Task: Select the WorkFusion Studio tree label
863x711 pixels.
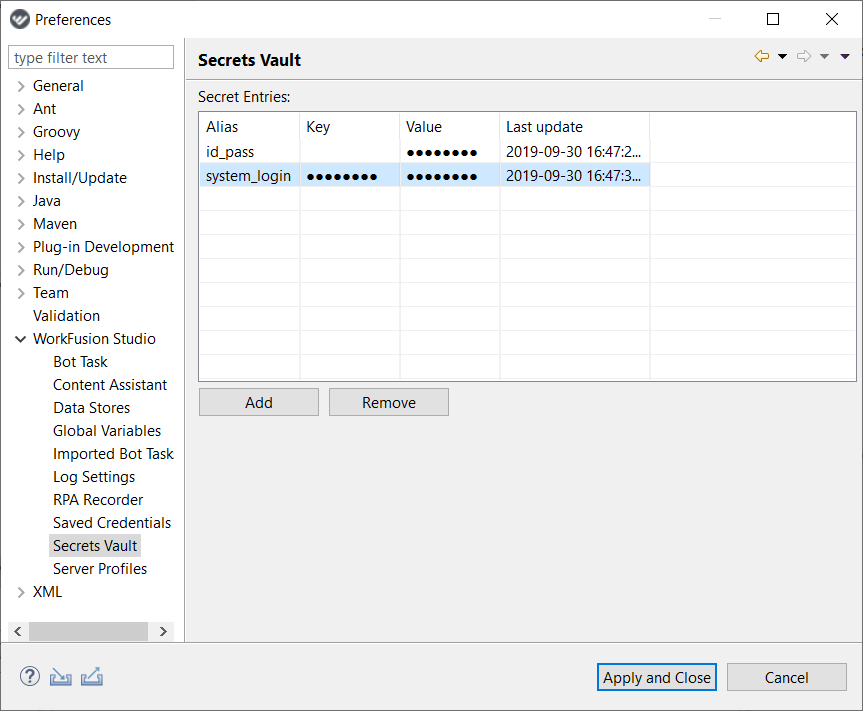Action: tap(94, 339)
